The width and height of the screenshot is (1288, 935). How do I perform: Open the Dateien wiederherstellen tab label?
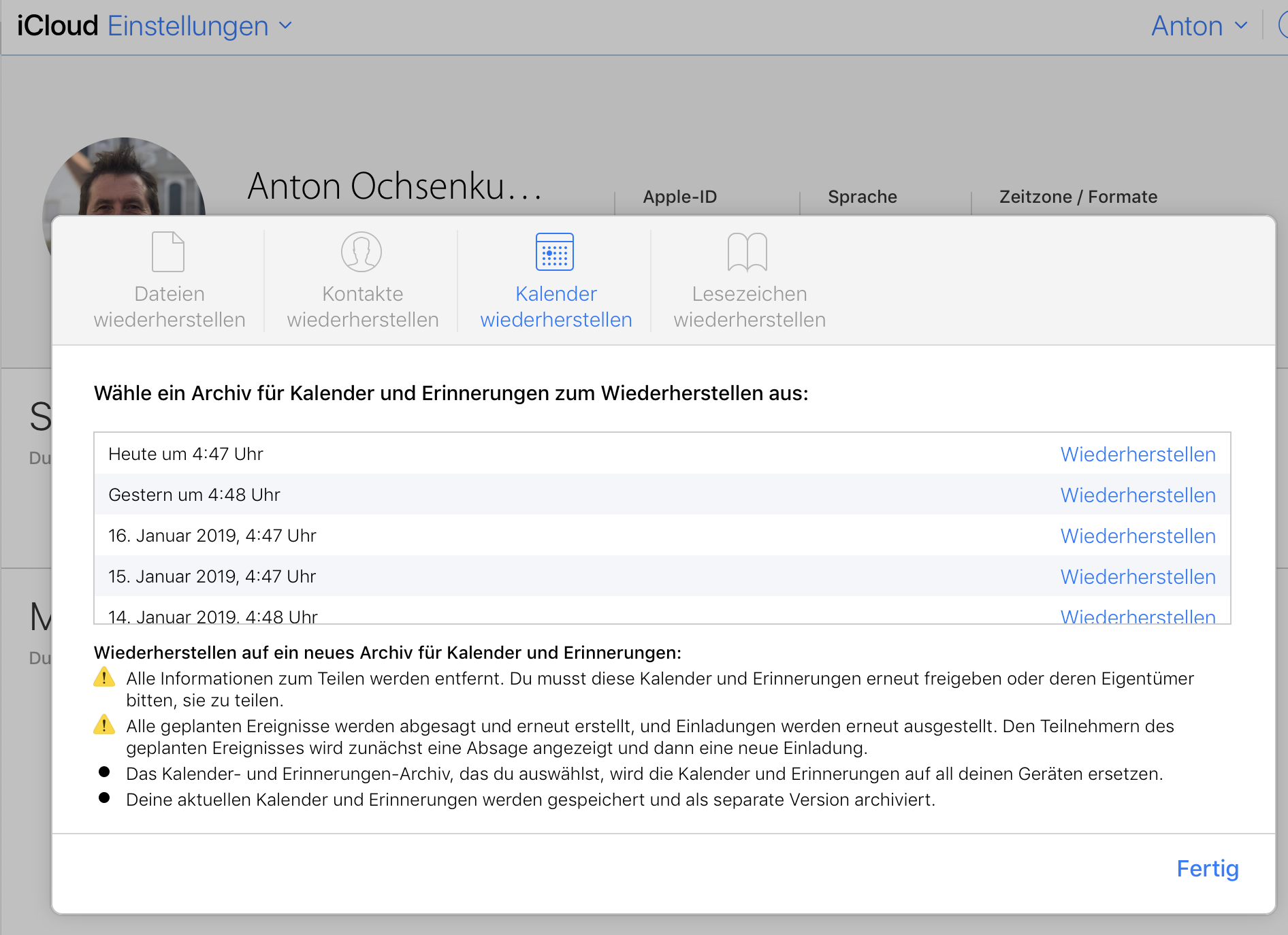point(170,306)
